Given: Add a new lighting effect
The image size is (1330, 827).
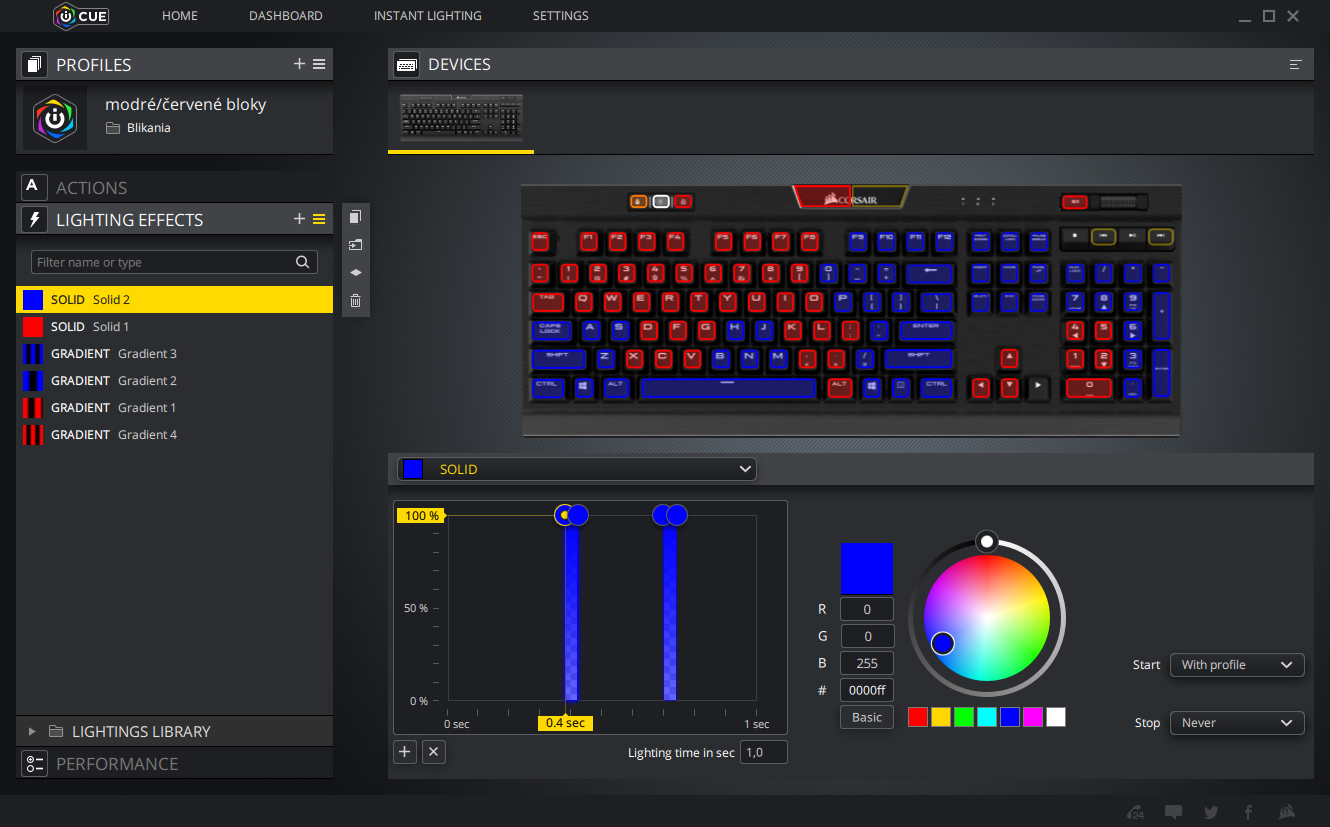Looking at the screenshot, I should [x=299, y=219].
